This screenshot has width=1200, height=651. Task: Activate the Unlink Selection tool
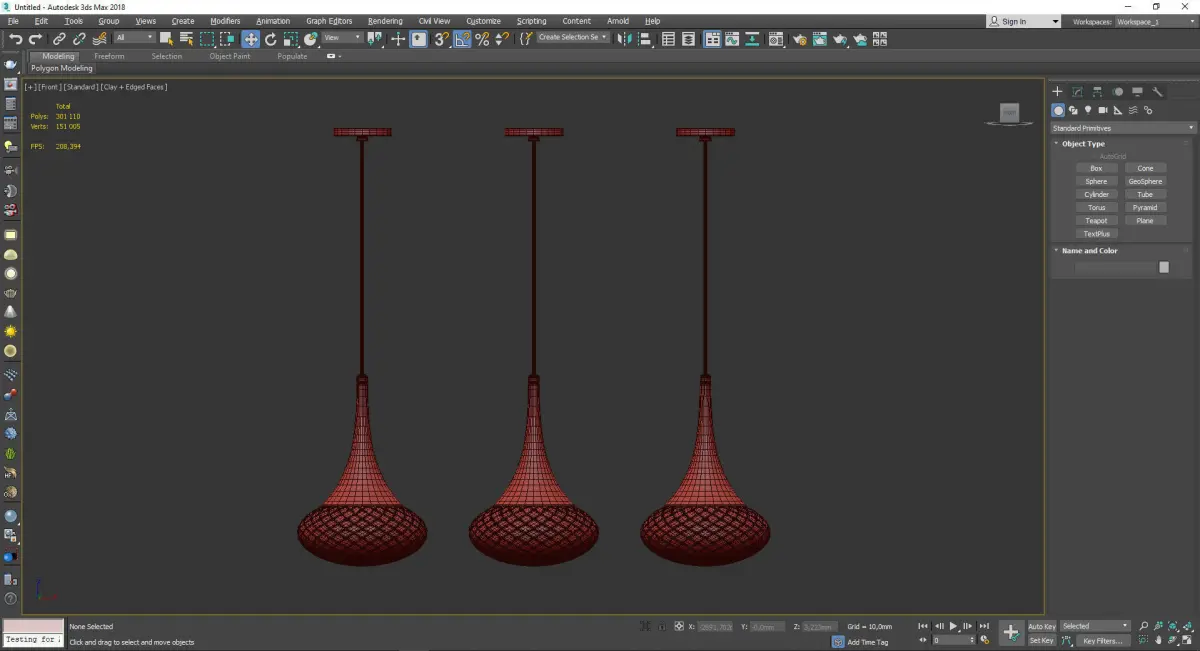(79, 39)
